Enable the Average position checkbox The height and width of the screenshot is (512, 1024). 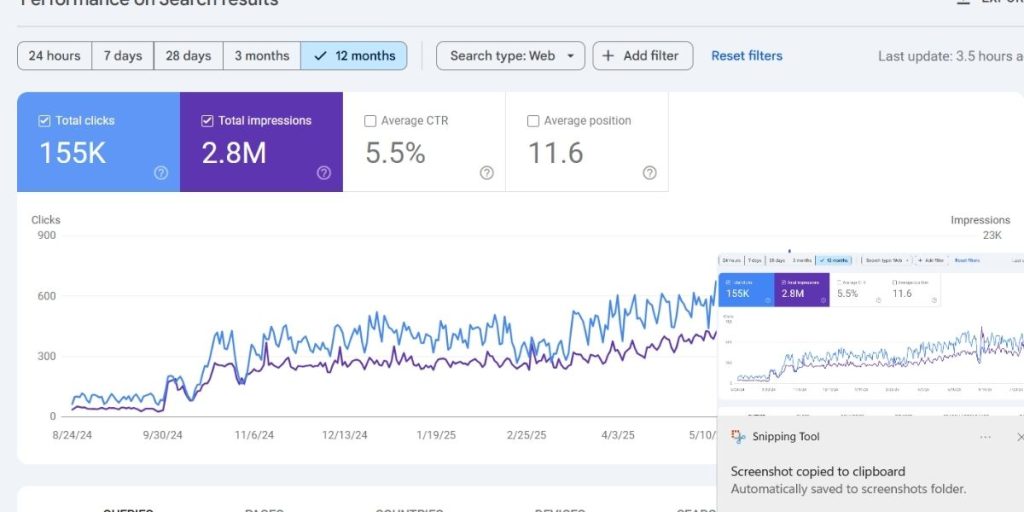[x=533, y=121]
